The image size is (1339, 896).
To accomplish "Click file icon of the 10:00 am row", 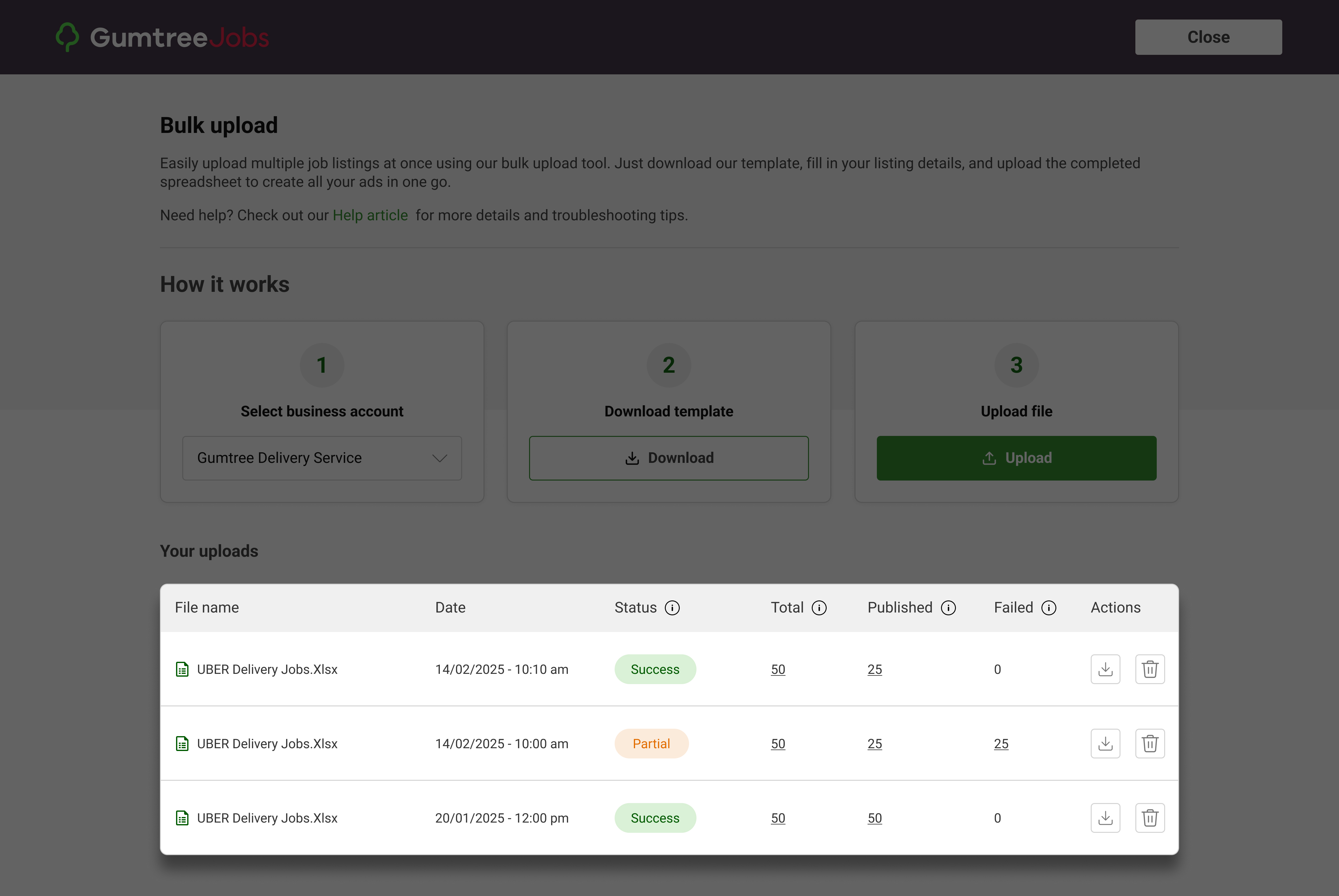I will [182, 744].
